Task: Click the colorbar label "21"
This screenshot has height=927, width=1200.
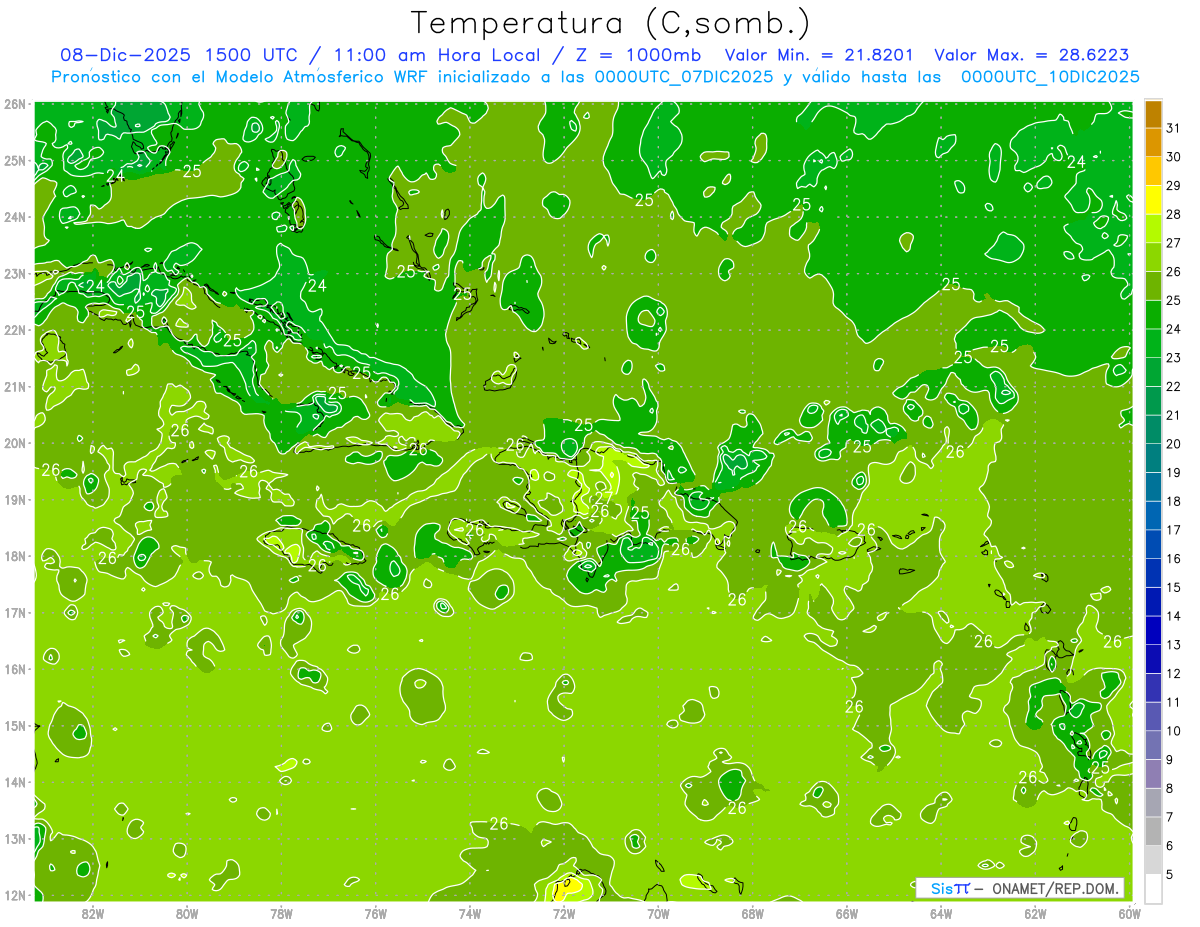Action: pos(1174,415)
